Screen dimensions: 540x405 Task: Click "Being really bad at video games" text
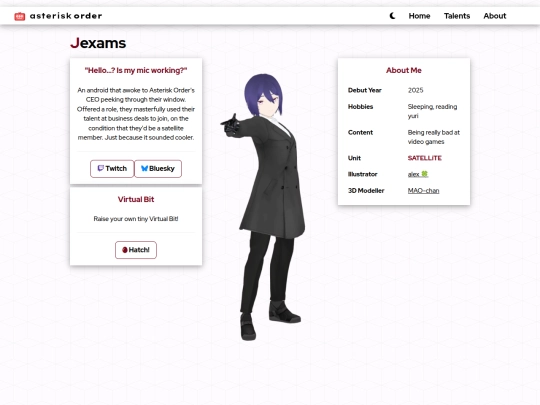pos(434,137)
